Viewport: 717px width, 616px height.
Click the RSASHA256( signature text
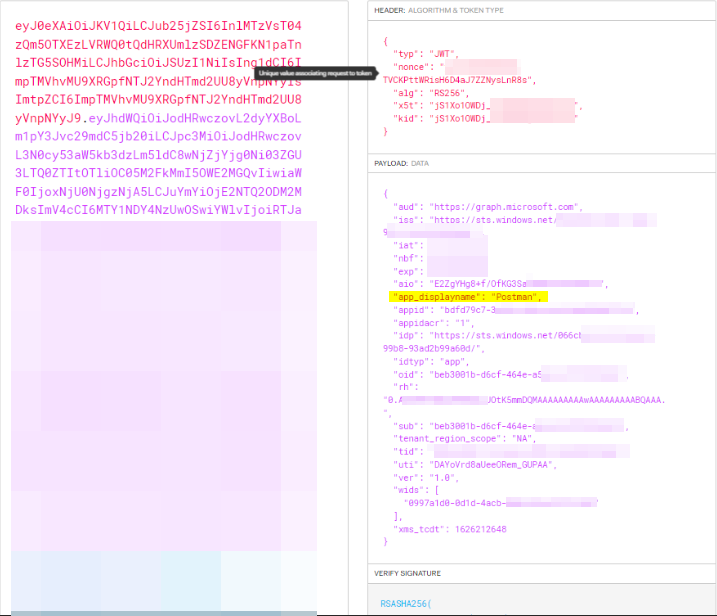(x=406, y=604)
